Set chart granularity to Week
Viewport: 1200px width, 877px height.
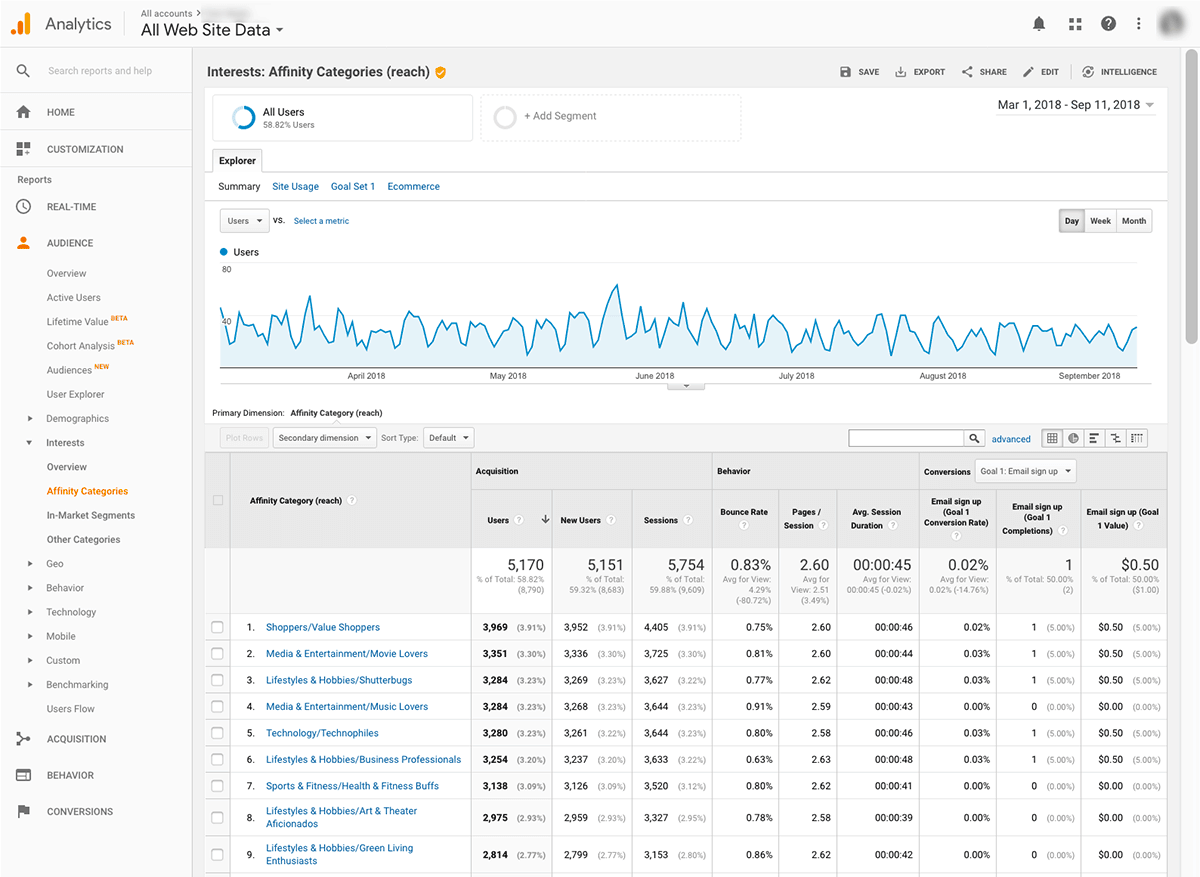point(1100,221)
